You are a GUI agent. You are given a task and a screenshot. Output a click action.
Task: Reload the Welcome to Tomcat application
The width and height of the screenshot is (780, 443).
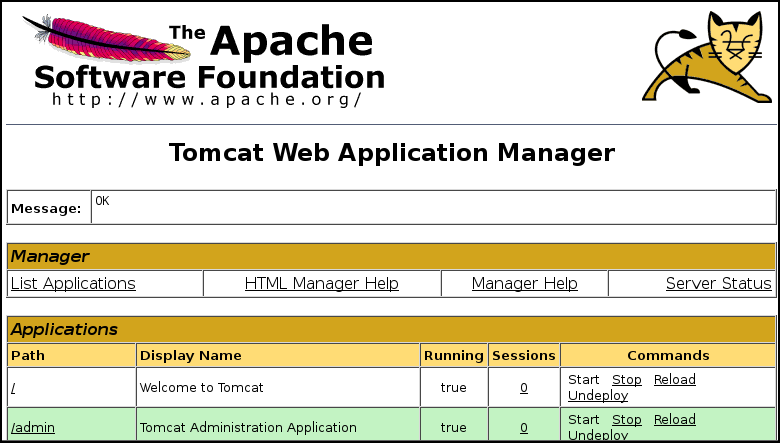(675, 379)
